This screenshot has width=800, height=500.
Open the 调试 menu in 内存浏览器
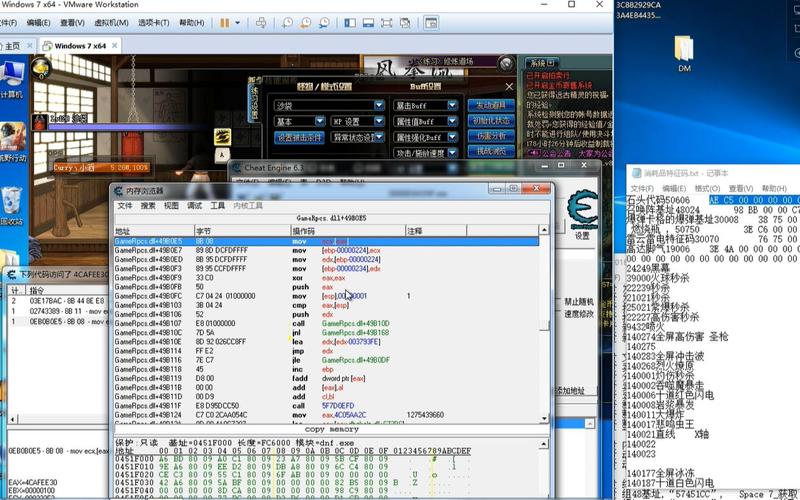point(194,206)
